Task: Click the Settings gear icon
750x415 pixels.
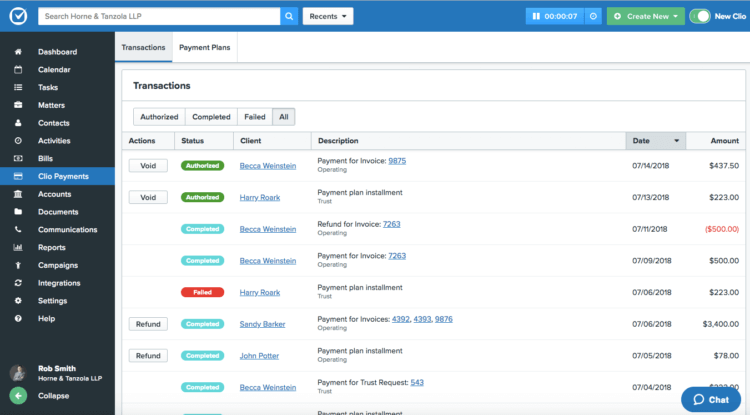Action: pos(18,300)
